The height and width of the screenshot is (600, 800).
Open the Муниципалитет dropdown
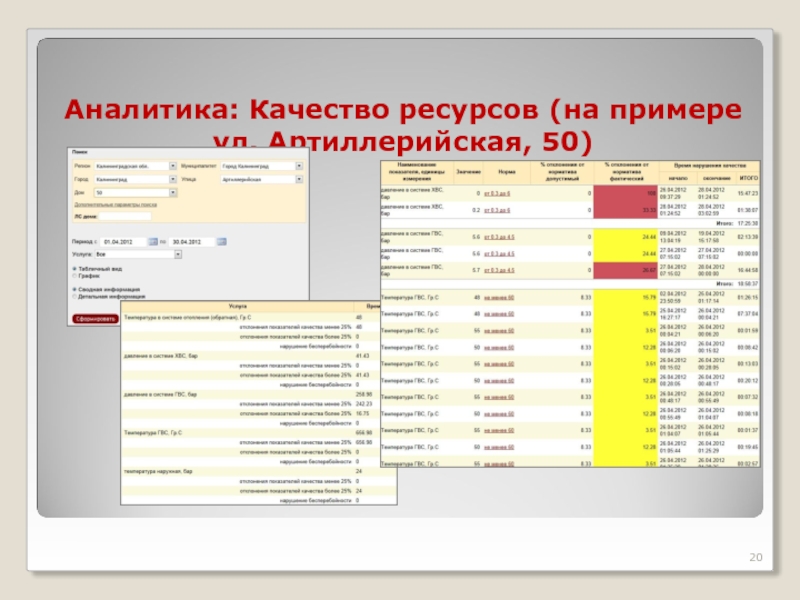(x=299, y=166)
